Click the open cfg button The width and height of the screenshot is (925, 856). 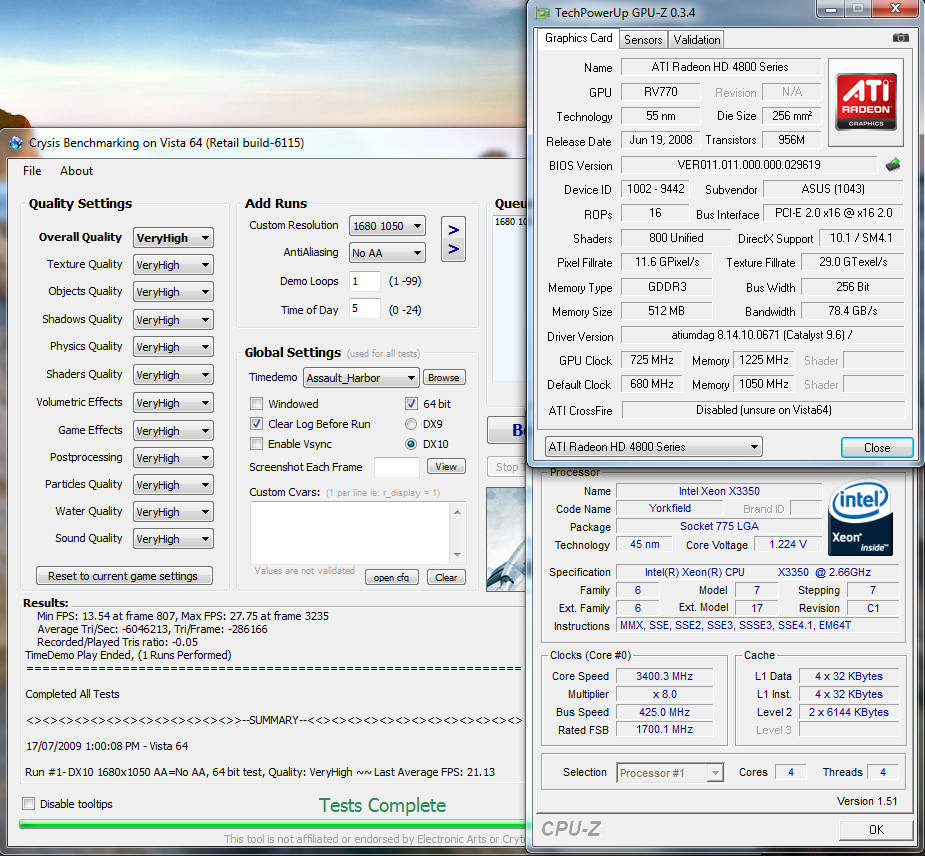tap(391, 578)
